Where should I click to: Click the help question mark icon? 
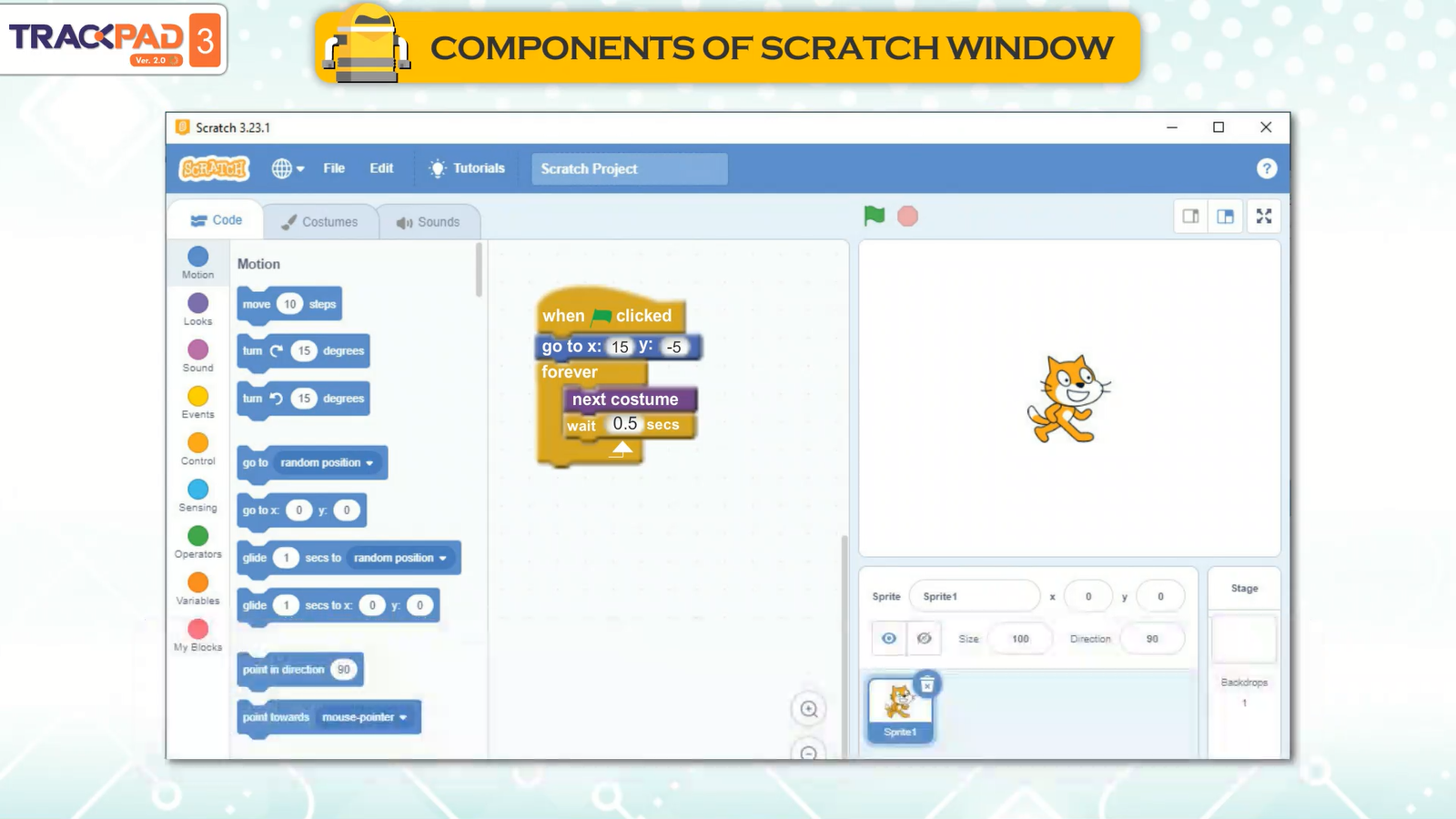coord(1267,168)
